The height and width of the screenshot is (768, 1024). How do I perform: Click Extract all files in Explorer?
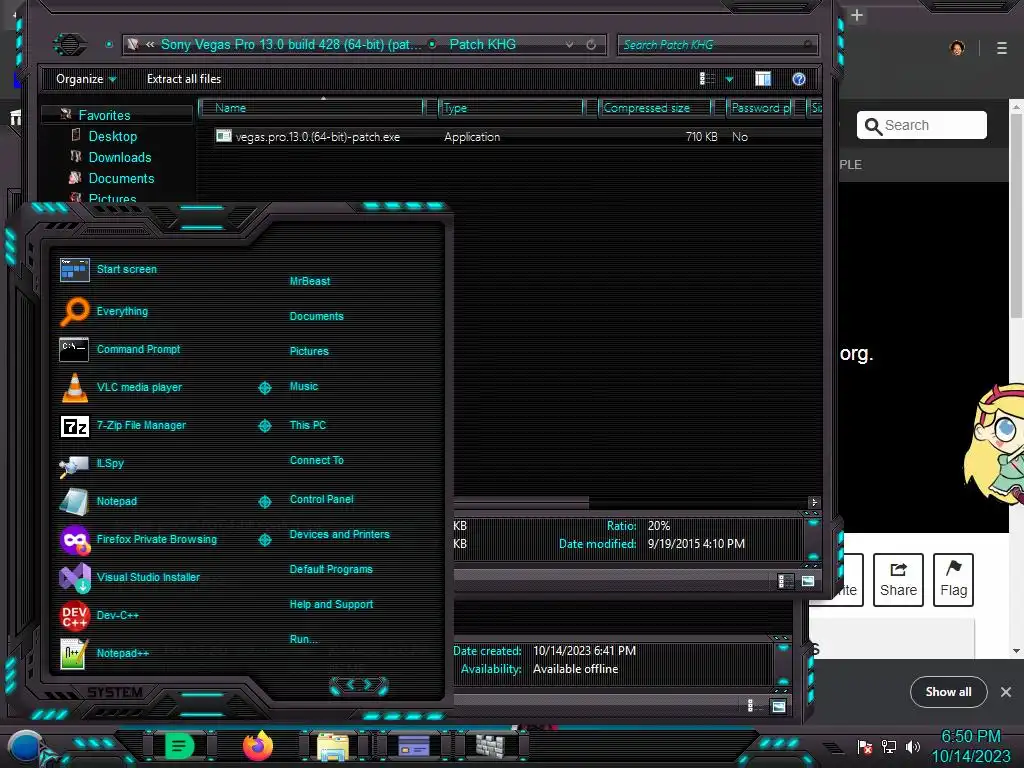[184, 79]
